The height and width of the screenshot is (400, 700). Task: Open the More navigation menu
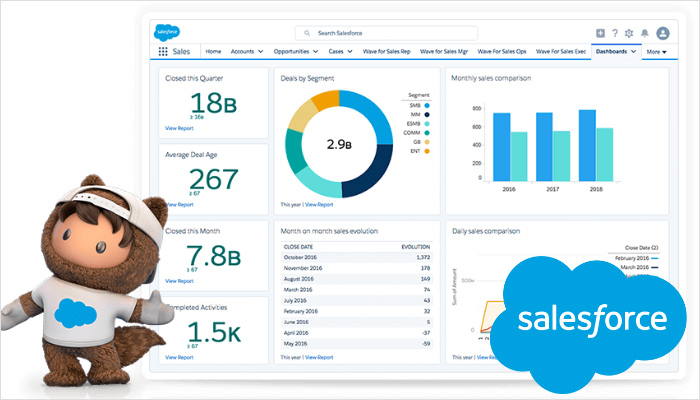coord(656,52)
